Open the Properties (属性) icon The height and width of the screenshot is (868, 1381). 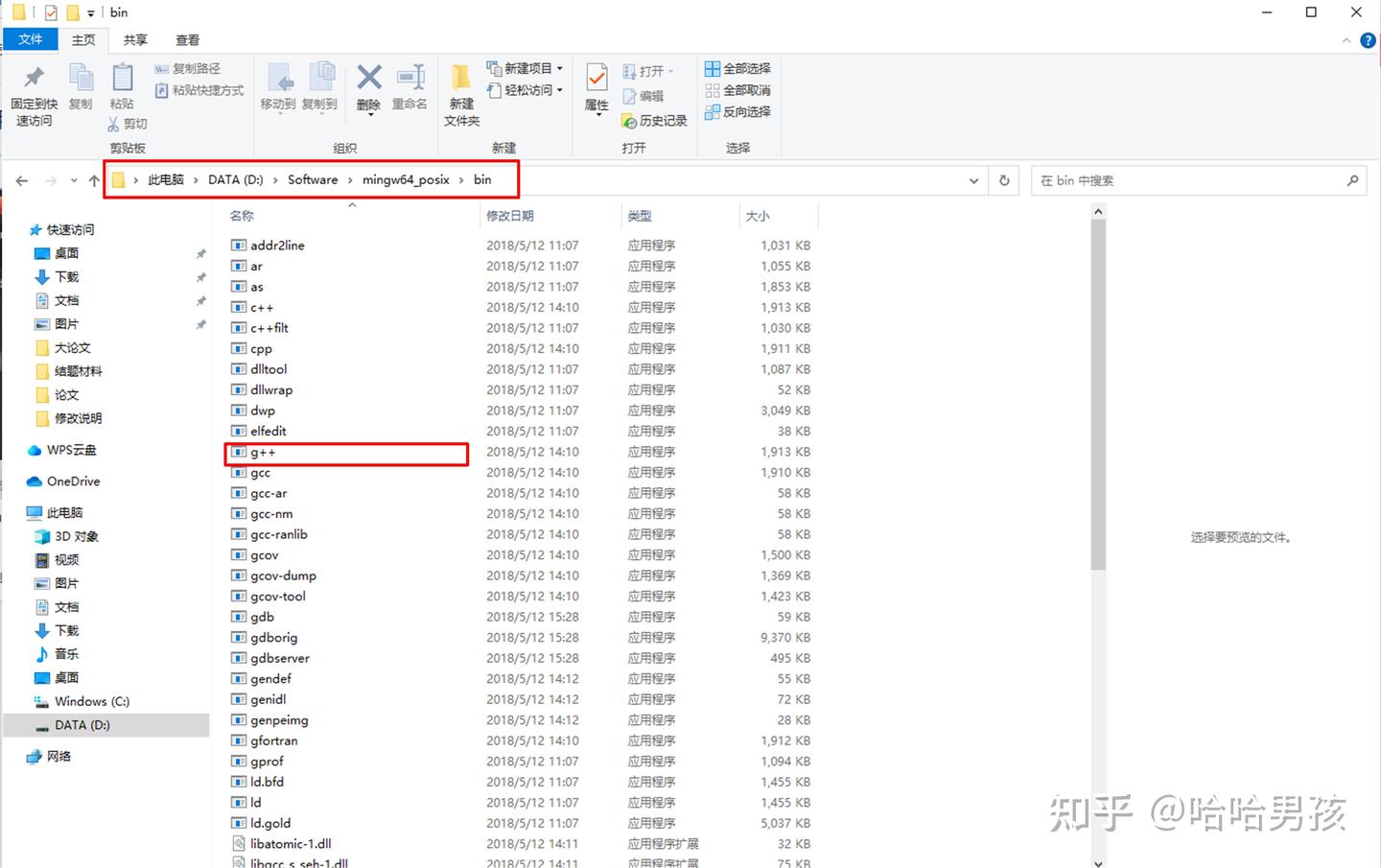597,91
